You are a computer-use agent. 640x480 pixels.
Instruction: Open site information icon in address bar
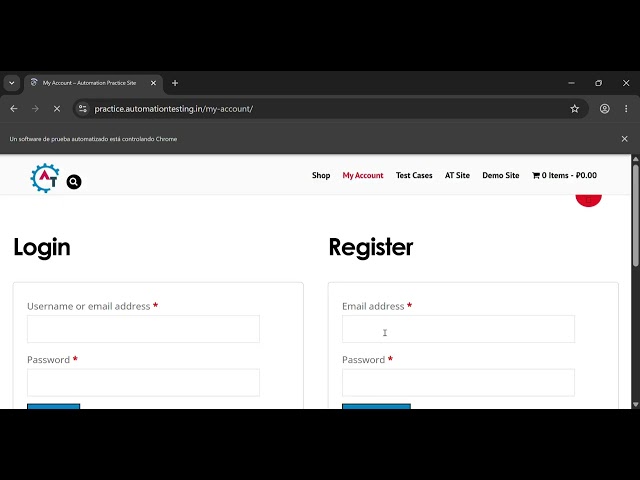[83, 109]
